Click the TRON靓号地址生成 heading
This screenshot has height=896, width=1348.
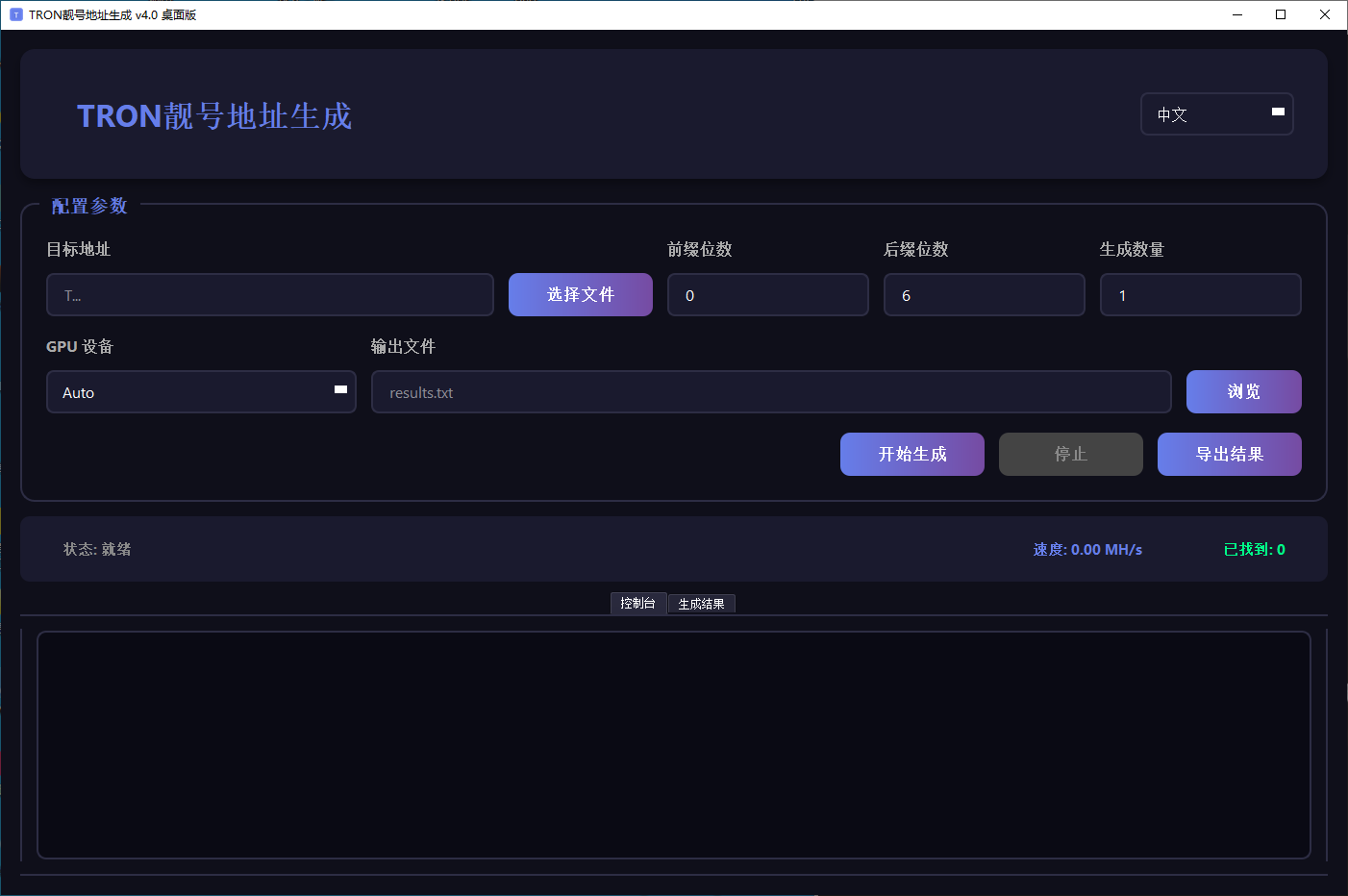[x=214, y=116]
